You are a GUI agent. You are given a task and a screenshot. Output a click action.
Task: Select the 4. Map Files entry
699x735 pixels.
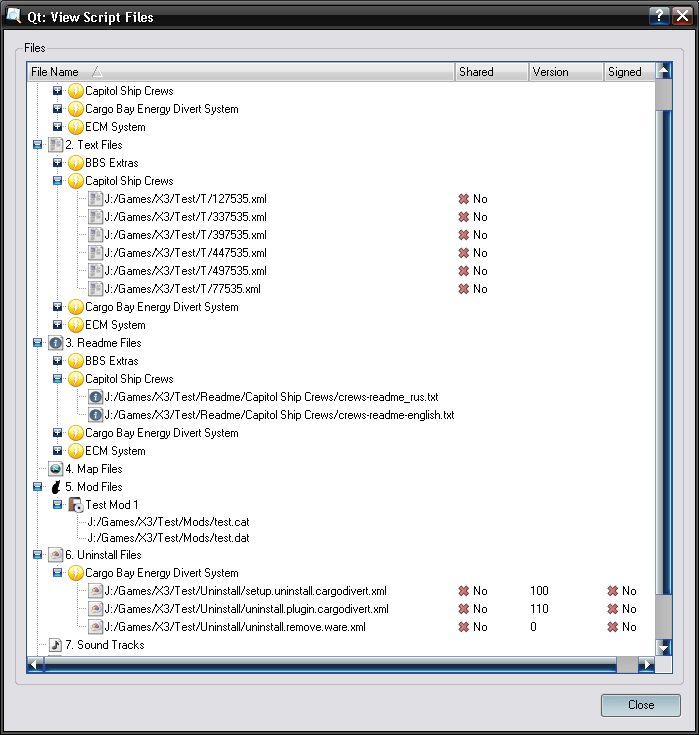(x=94, y=469)
